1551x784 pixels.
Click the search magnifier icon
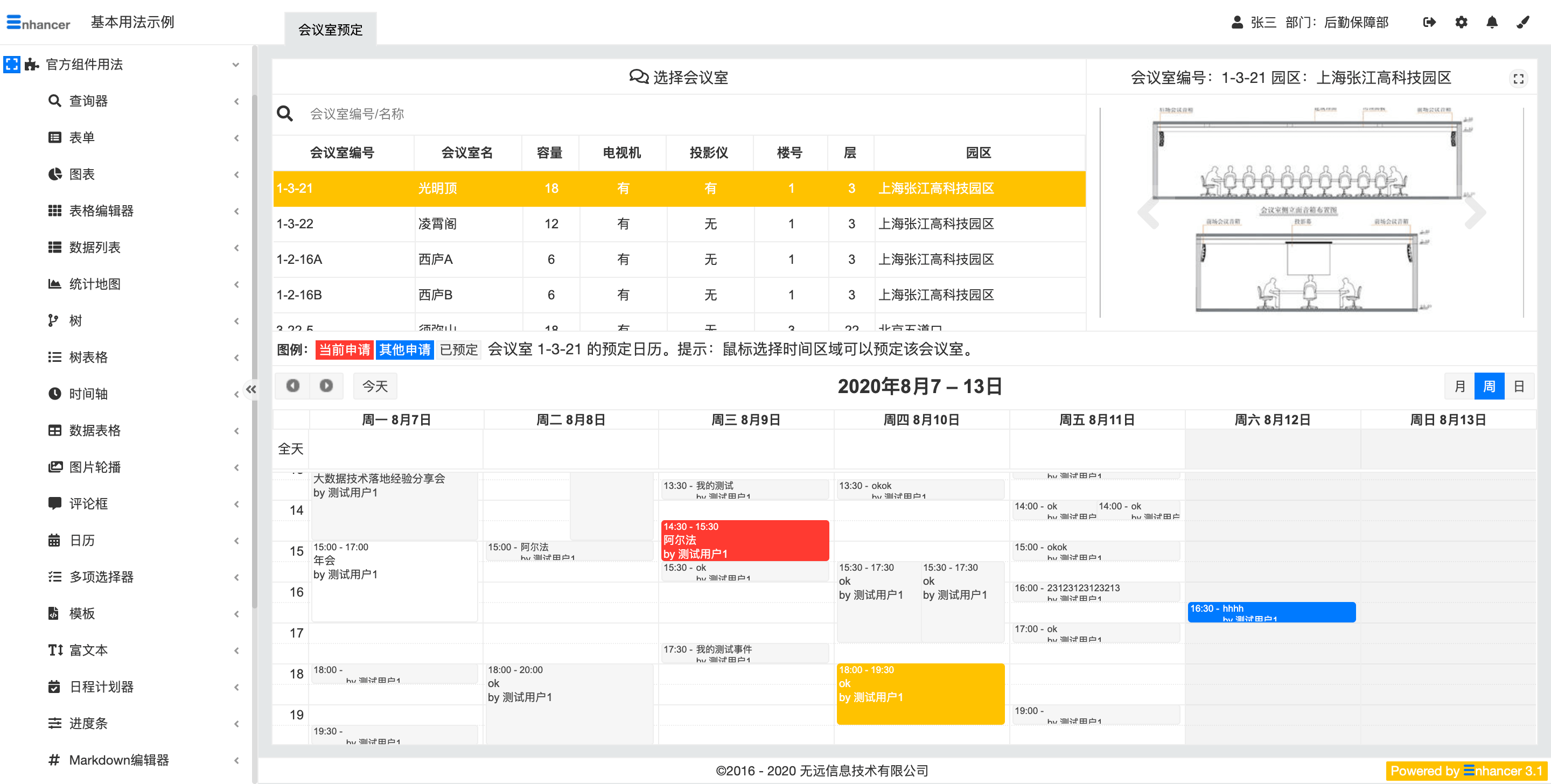[x=285, y=113]
